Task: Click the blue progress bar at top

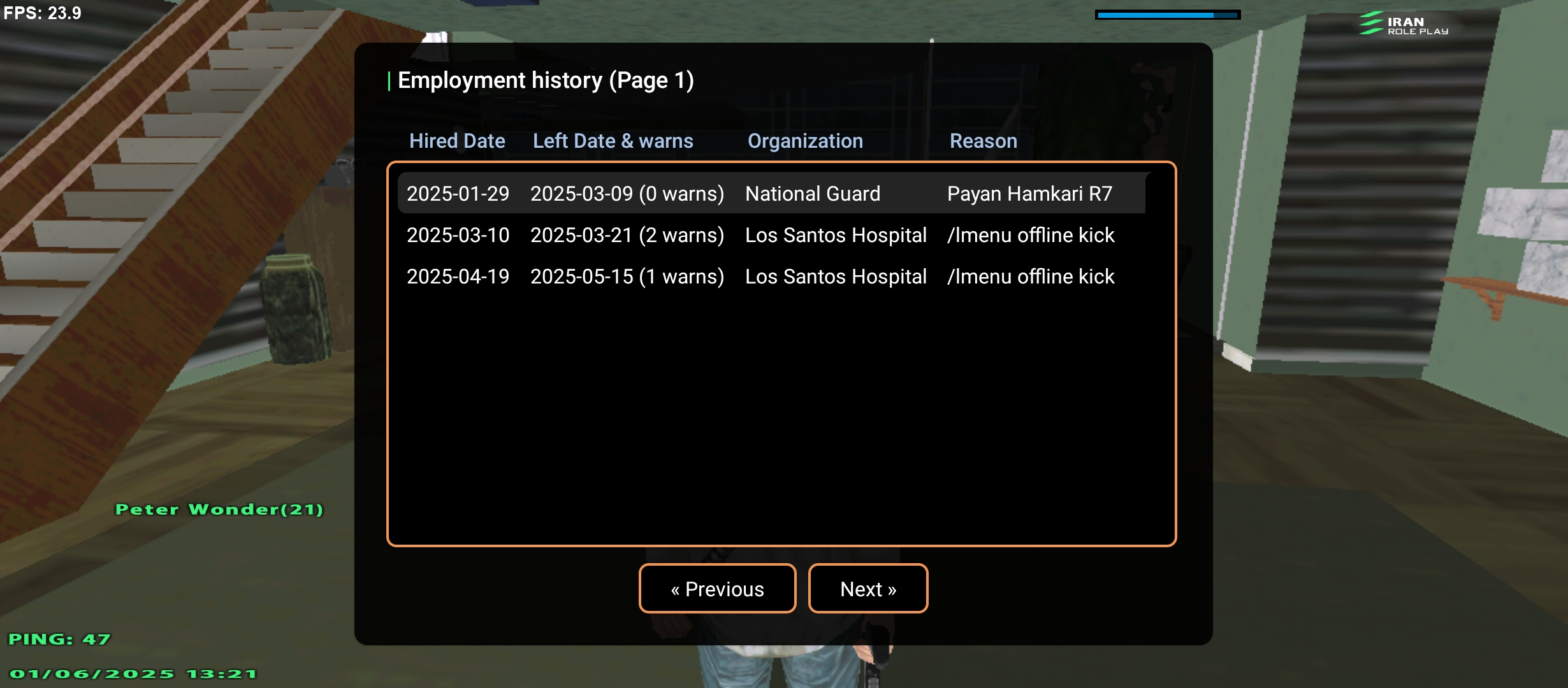Action: 1167,15
